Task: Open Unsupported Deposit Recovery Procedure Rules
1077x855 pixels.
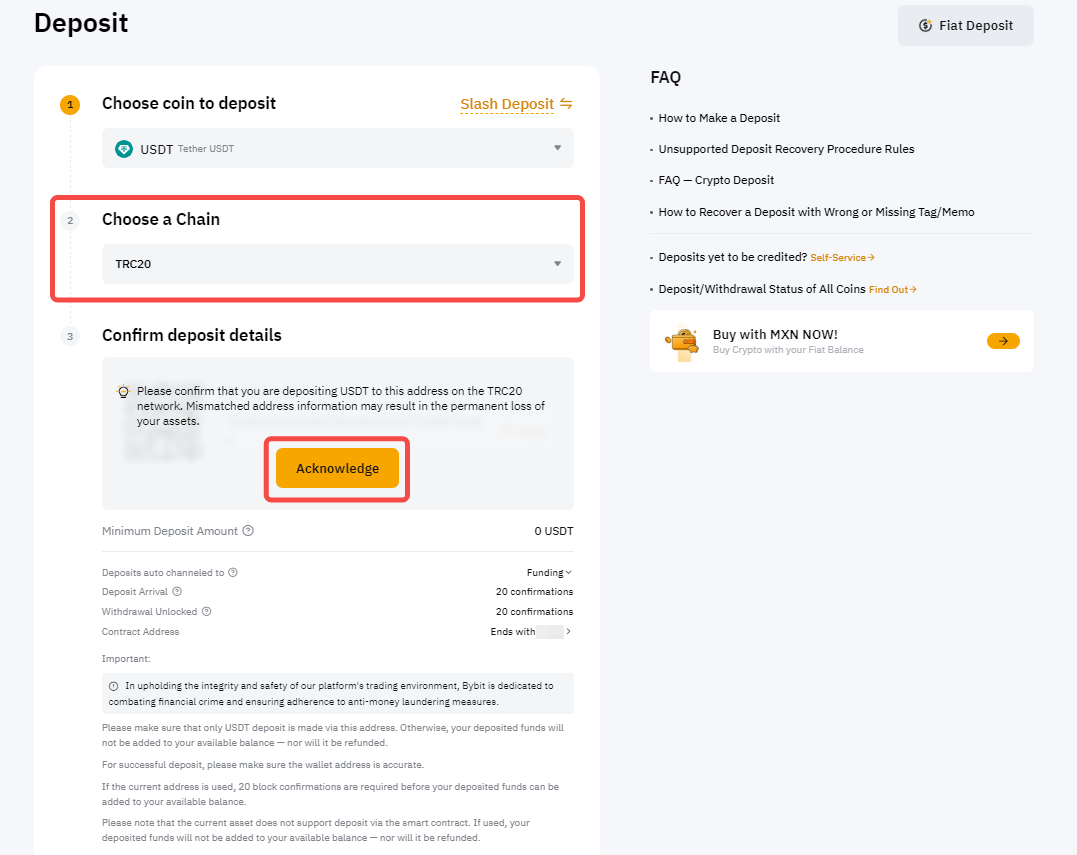Action: (x=786, y=149)
